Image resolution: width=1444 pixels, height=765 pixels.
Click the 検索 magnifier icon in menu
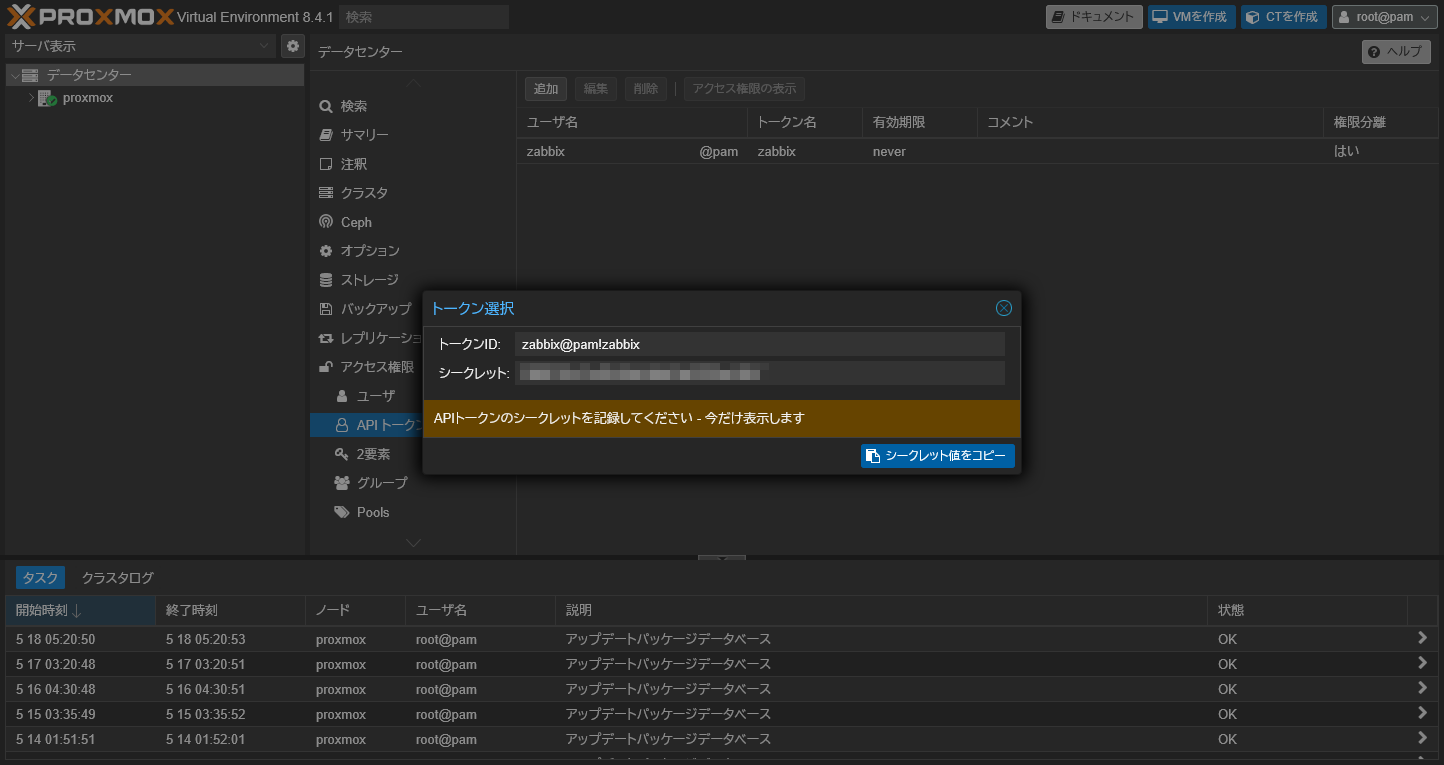(x=325, y=106)
